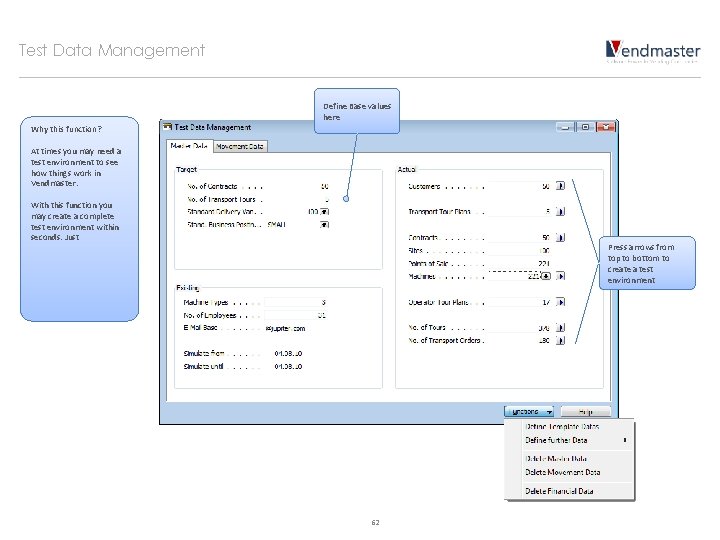Image resolution: width=720 pixels, height=540 pixels.
Task: Click the arrow button beside Customers
Action: (x=560, y=186)
